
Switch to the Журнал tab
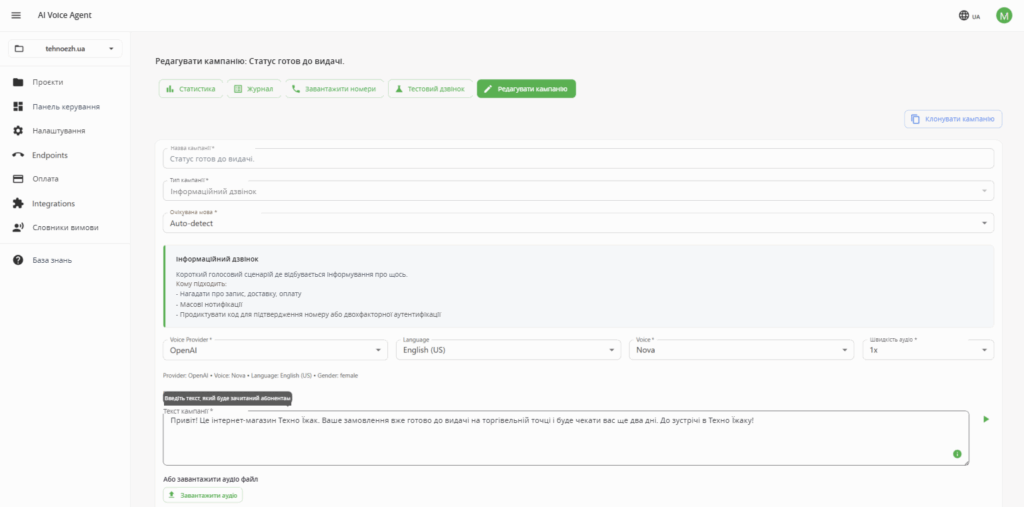(x=254, y=89)
